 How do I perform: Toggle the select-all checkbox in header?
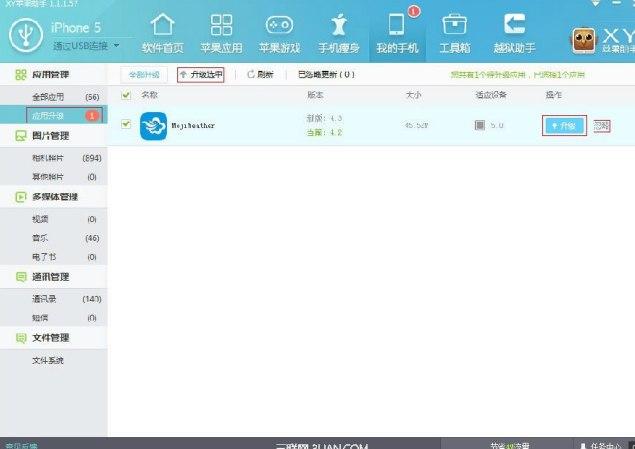click(x=126, y=95)
